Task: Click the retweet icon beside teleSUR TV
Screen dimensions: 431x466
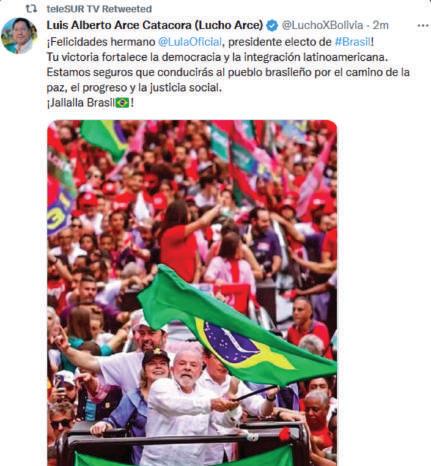Action: click(x=32, y=9)
